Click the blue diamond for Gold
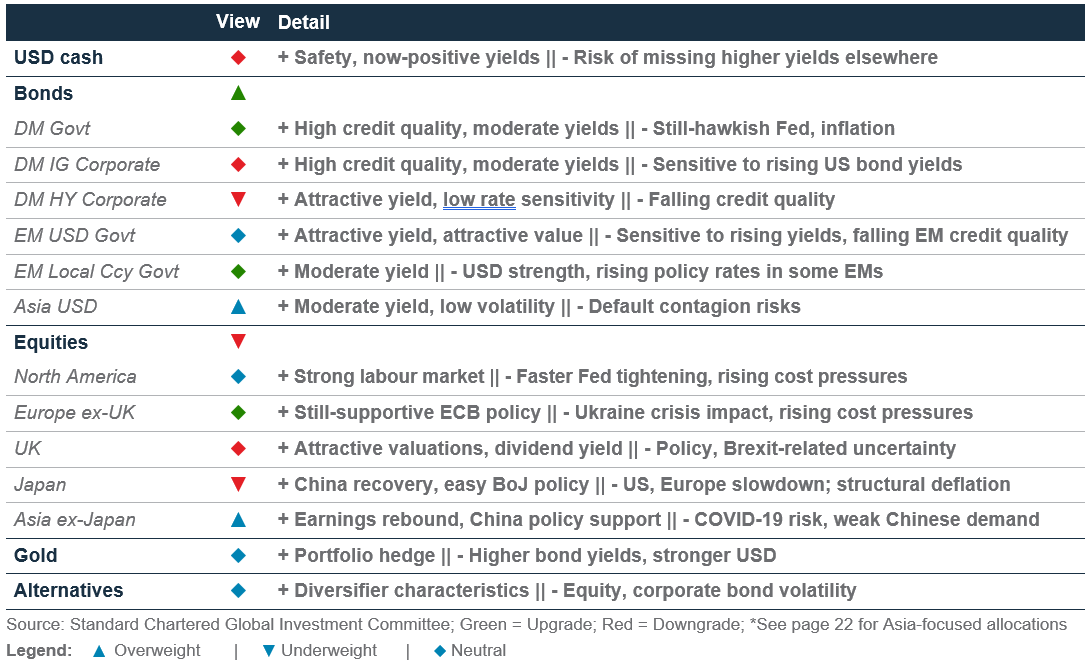This screenshot has height=662, width=1088. [x=238, y=556]
